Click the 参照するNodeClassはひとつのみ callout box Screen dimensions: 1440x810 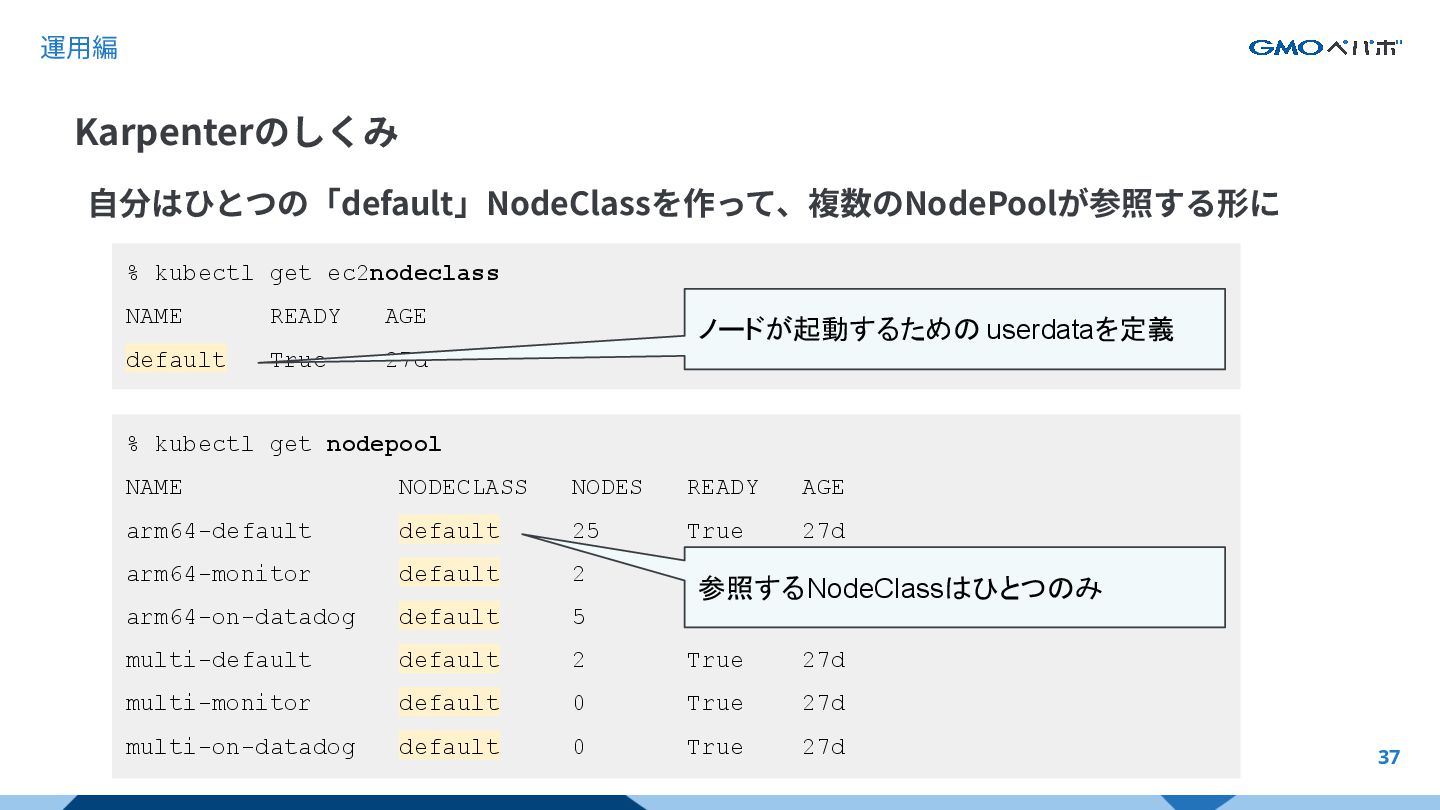click(x=954, y=587)
